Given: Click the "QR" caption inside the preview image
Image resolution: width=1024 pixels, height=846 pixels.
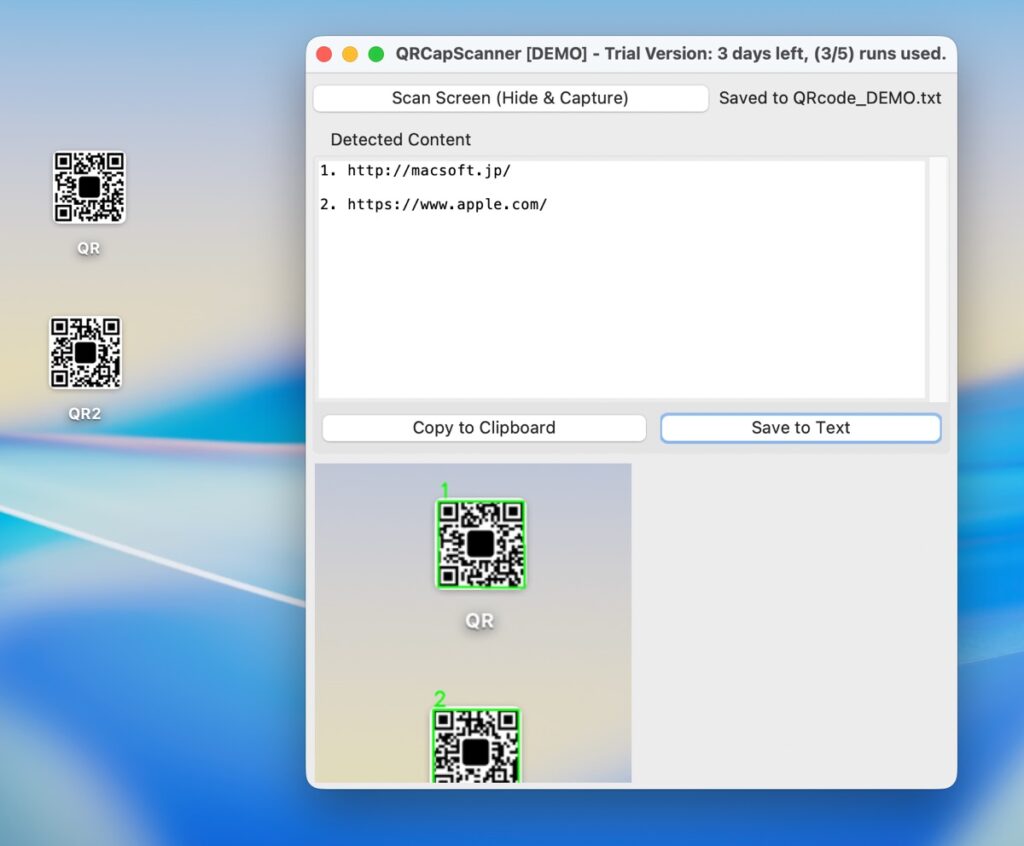Looking at the screenshot, I should [480, 621].
